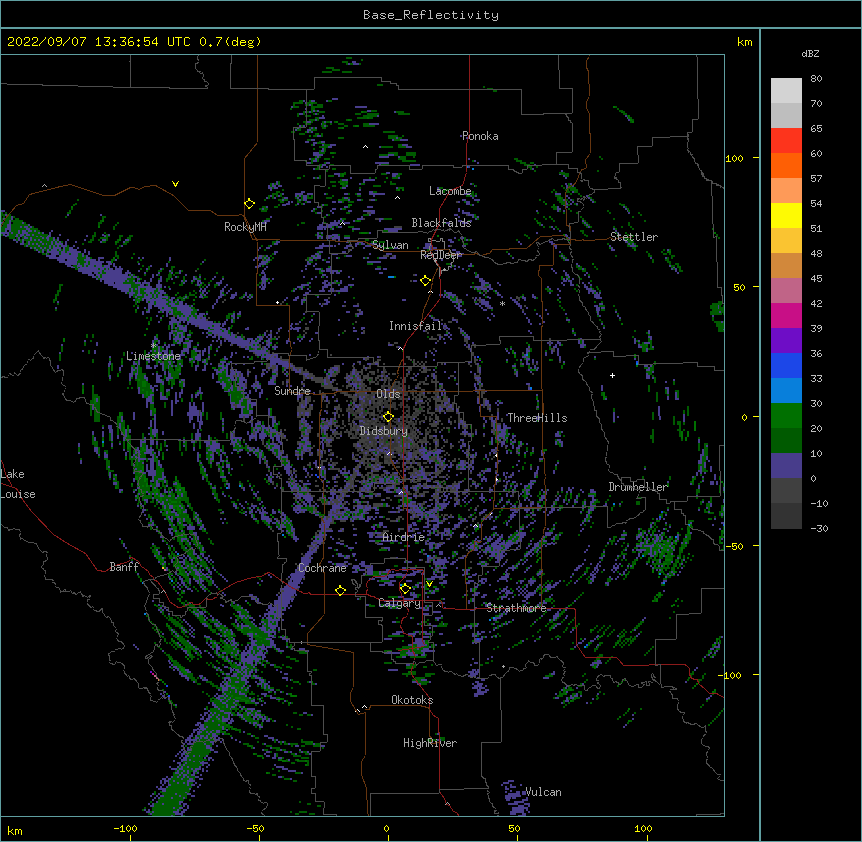The width and height of the screenshot is (862, 842).
Task: Click the RockyMH label
Action: 245,227
